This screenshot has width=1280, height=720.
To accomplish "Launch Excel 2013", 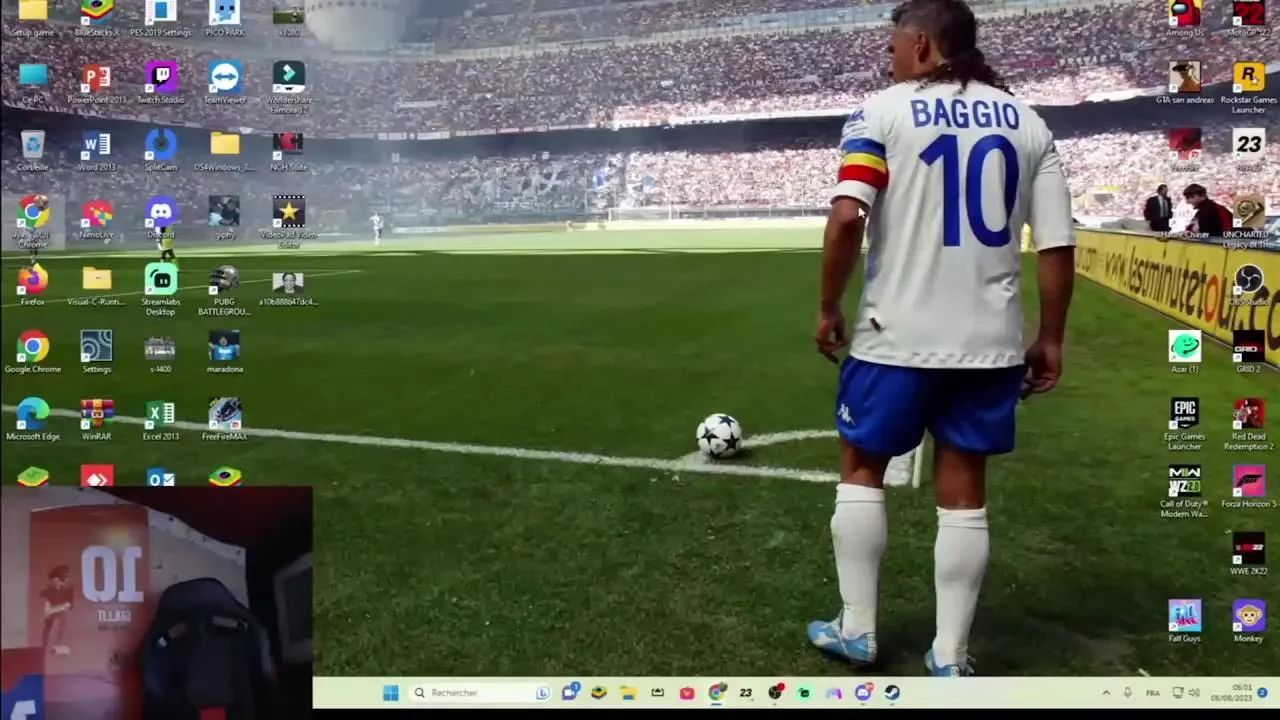I will pos(160,419).
